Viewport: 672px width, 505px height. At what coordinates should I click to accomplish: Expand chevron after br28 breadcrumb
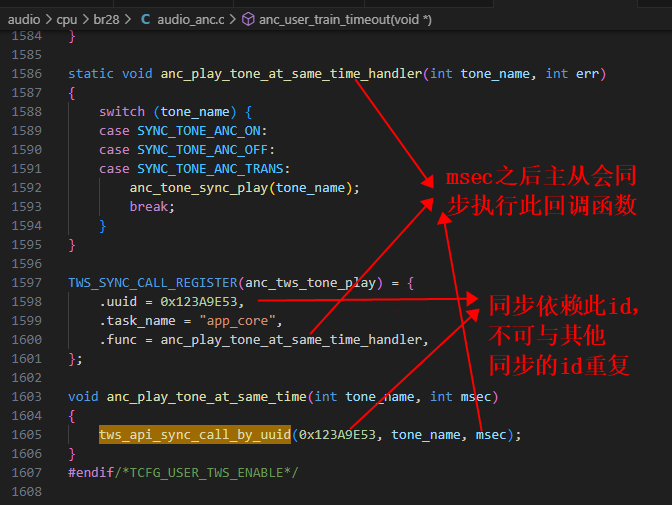(x=128, y=20)
